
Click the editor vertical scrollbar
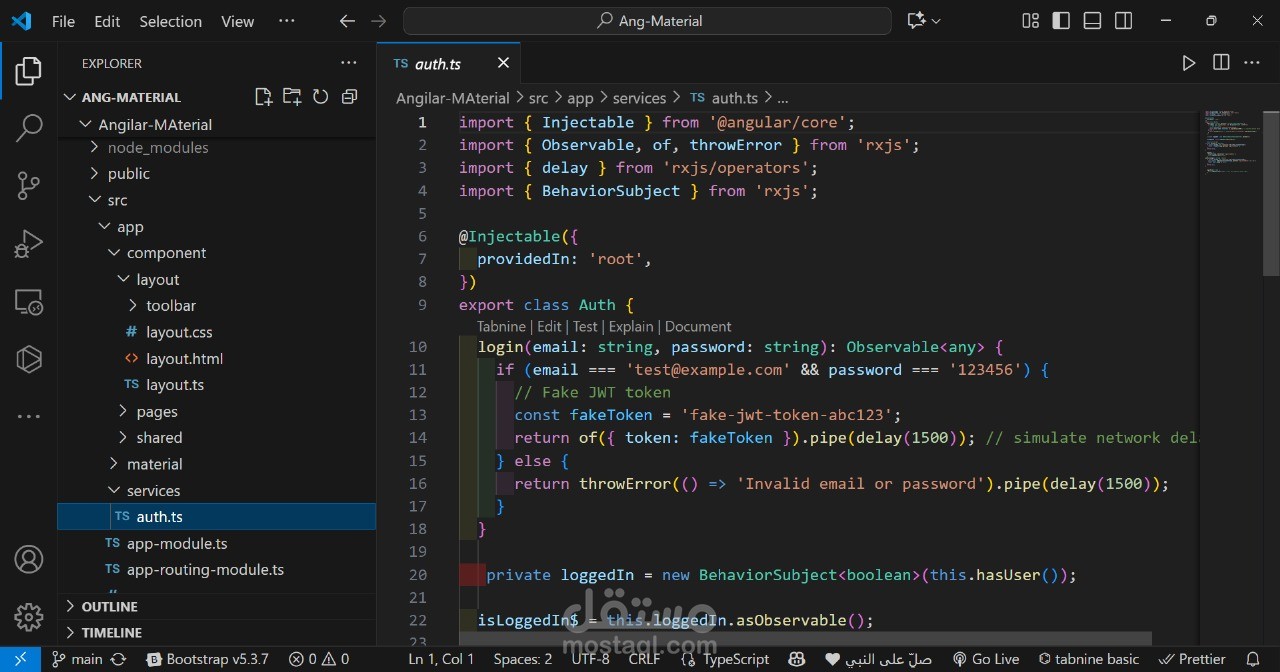pyautogui.click(x=1271, y=193)
